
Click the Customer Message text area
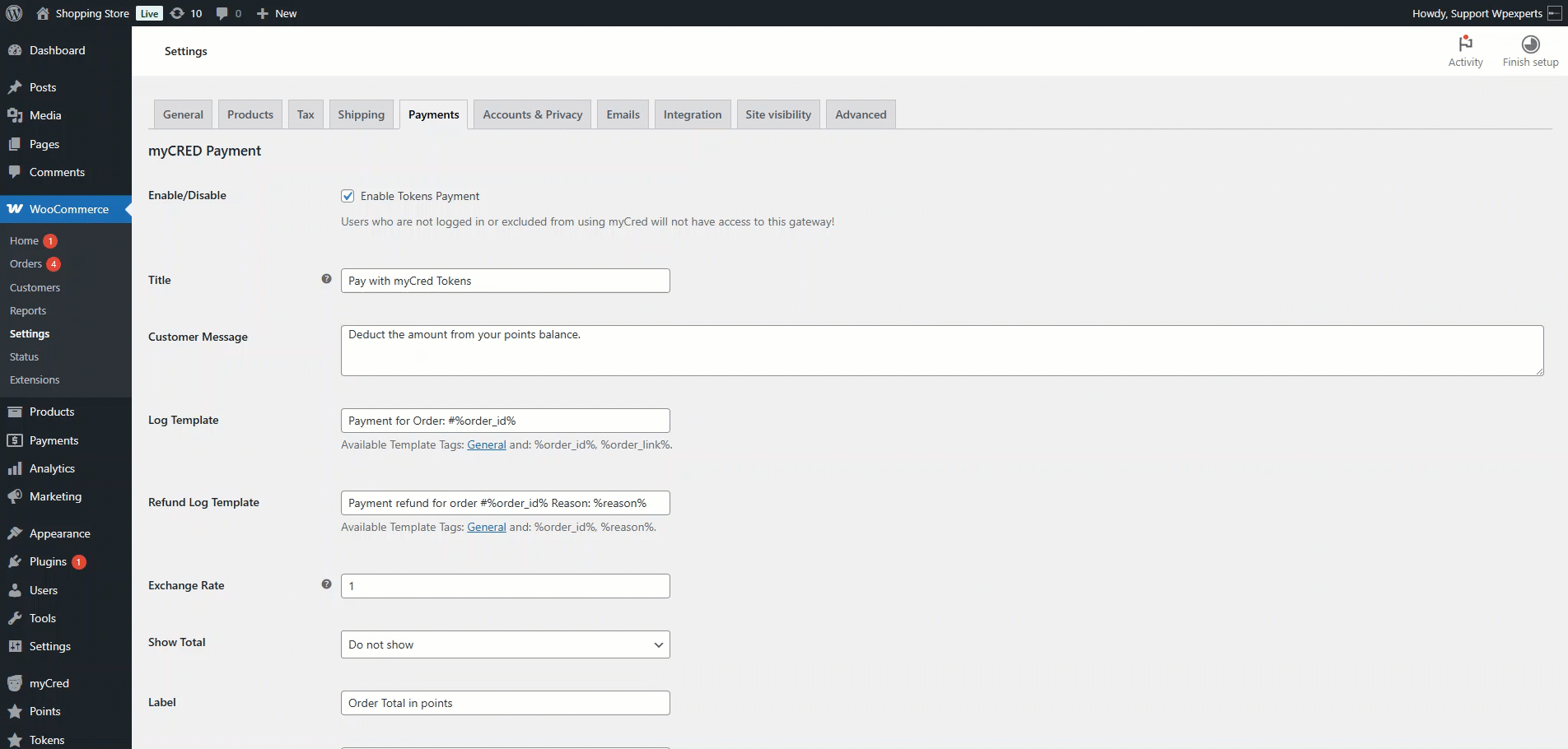tap(941, 351)
